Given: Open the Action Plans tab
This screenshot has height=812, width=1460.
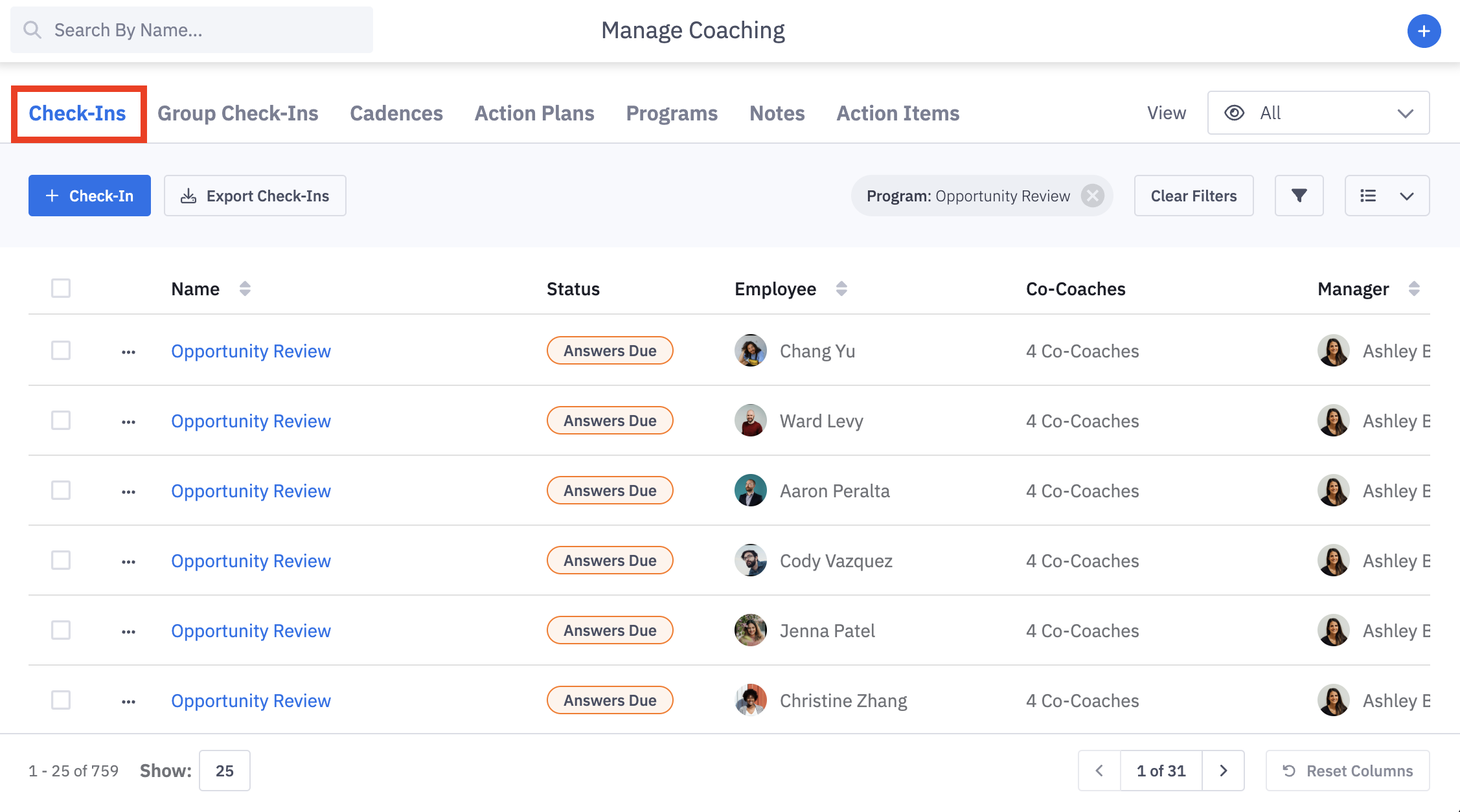Looking at the screenshot, I should 534,113.
